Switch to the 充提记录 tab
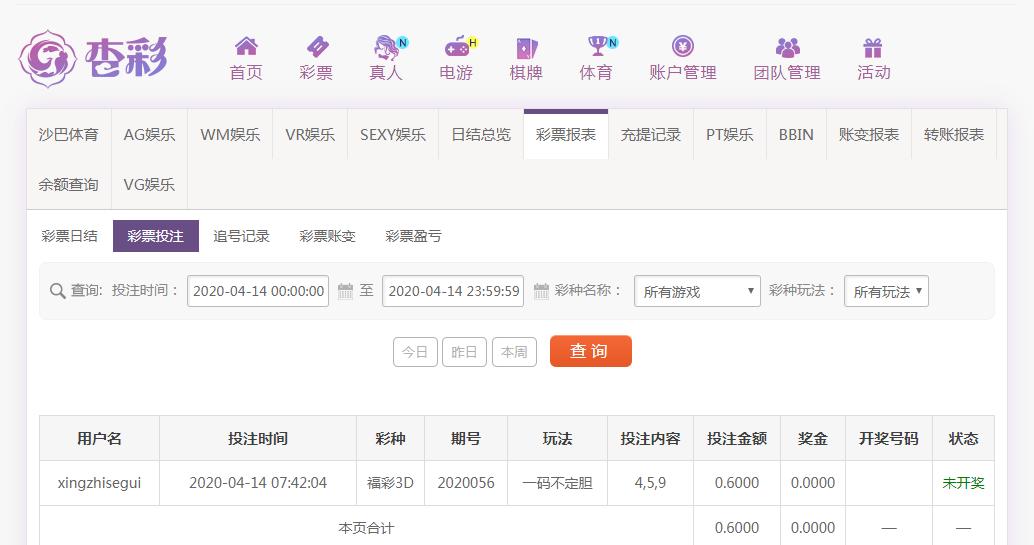1034x545 pixels. point(650,134)
